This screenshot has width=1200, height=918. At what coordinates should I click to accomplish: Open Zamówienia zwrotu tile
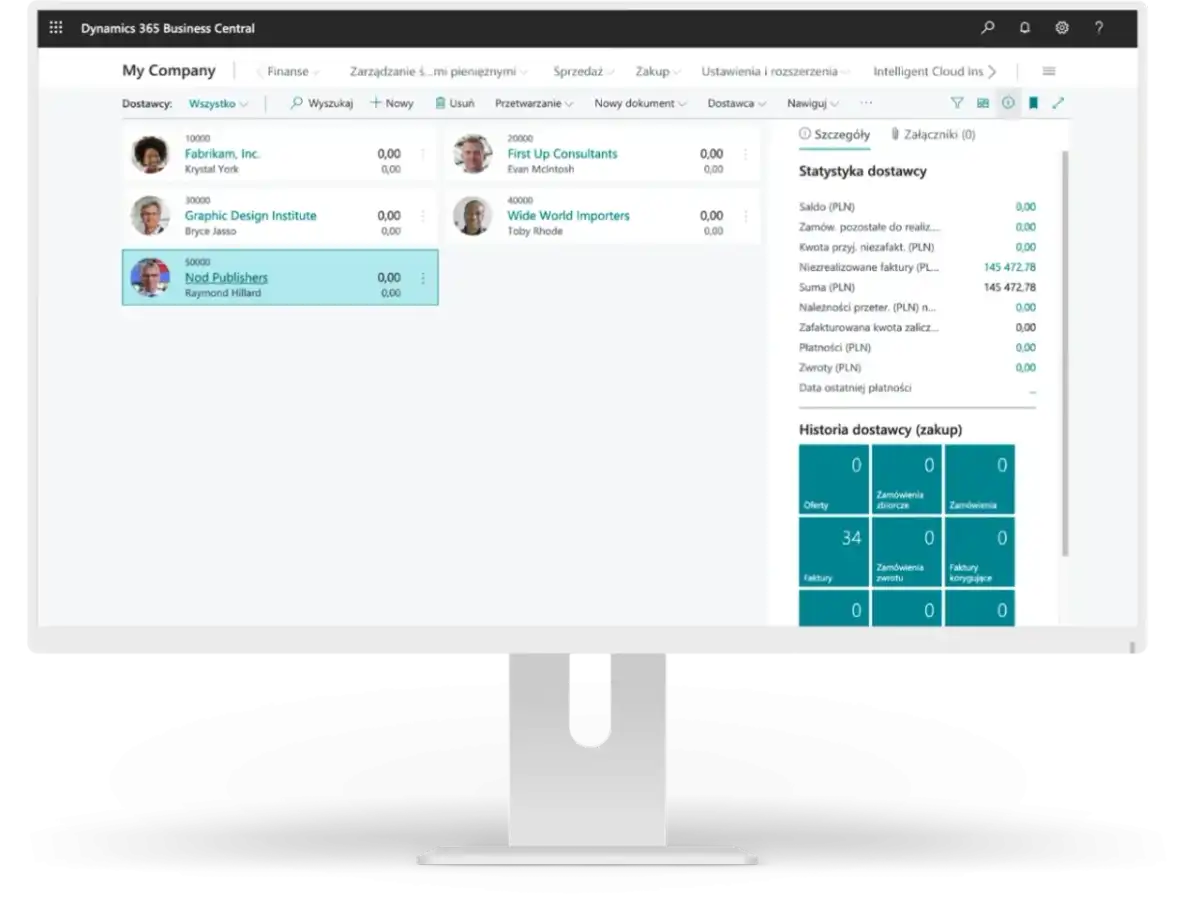click(x=907, y=552)
